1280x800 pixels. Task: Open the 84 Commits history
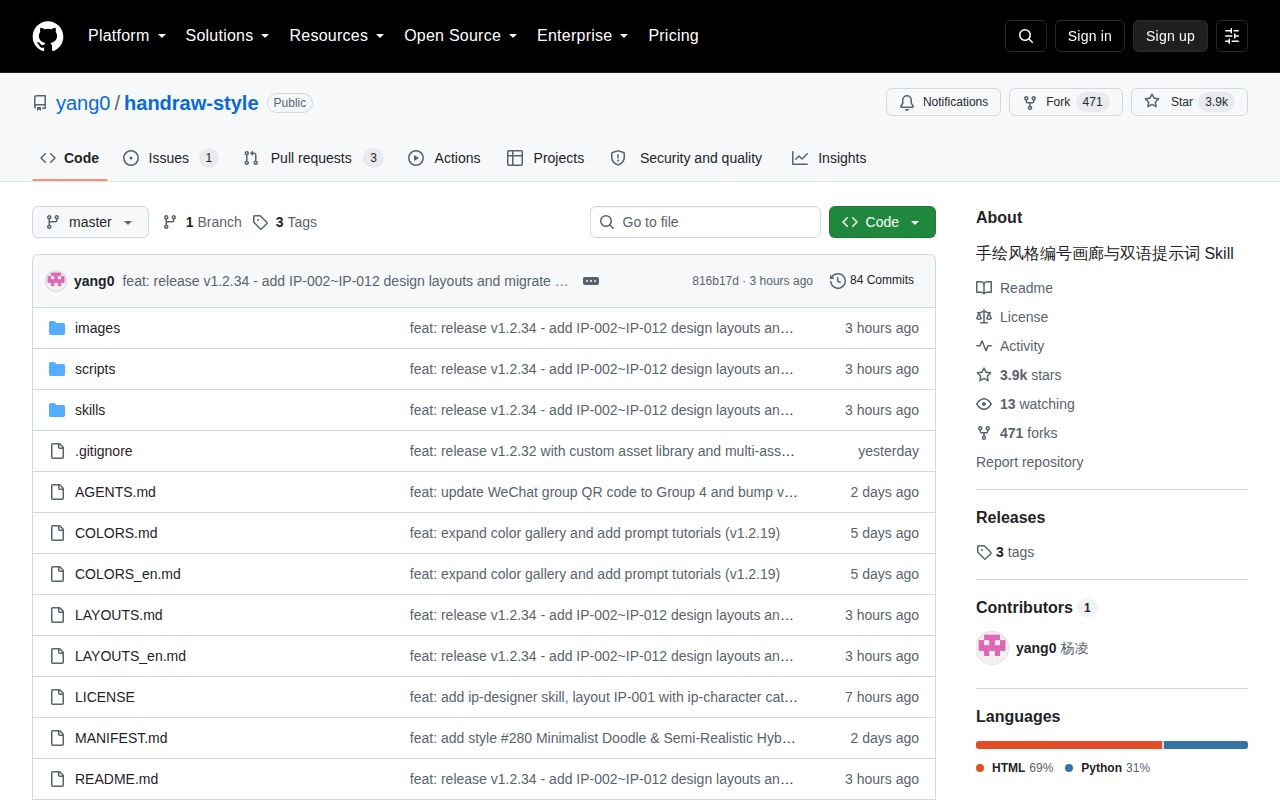click(x=872, y=281)
